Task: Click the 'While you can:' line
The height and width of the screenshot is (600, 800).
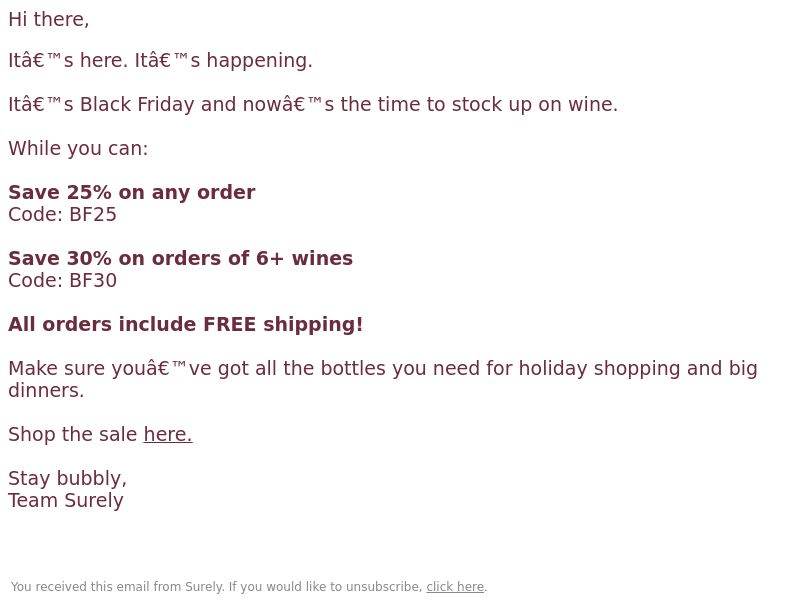Action: (78, 148)
